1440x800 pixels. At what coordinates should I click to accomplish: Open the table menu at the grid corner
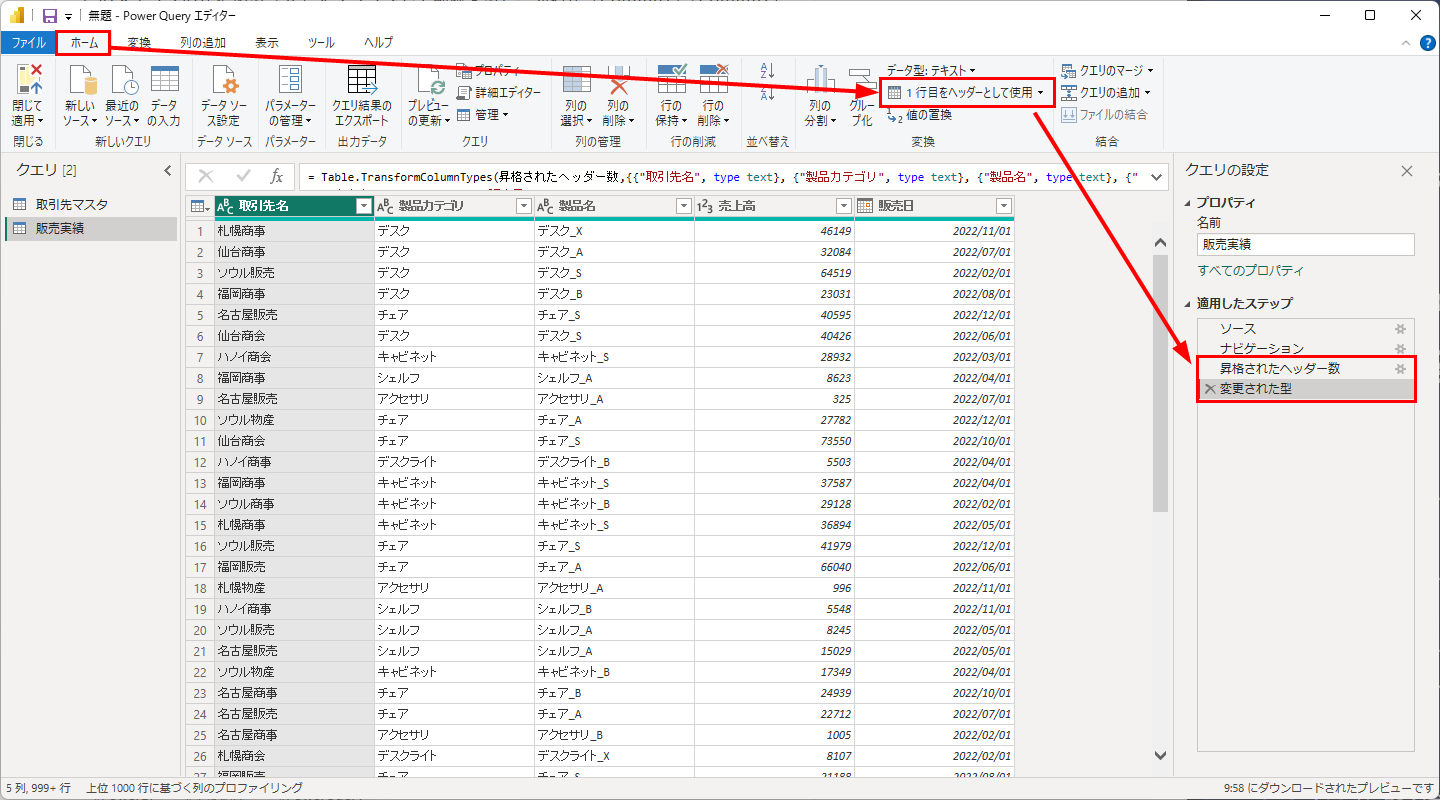click(x=200, y=206)
